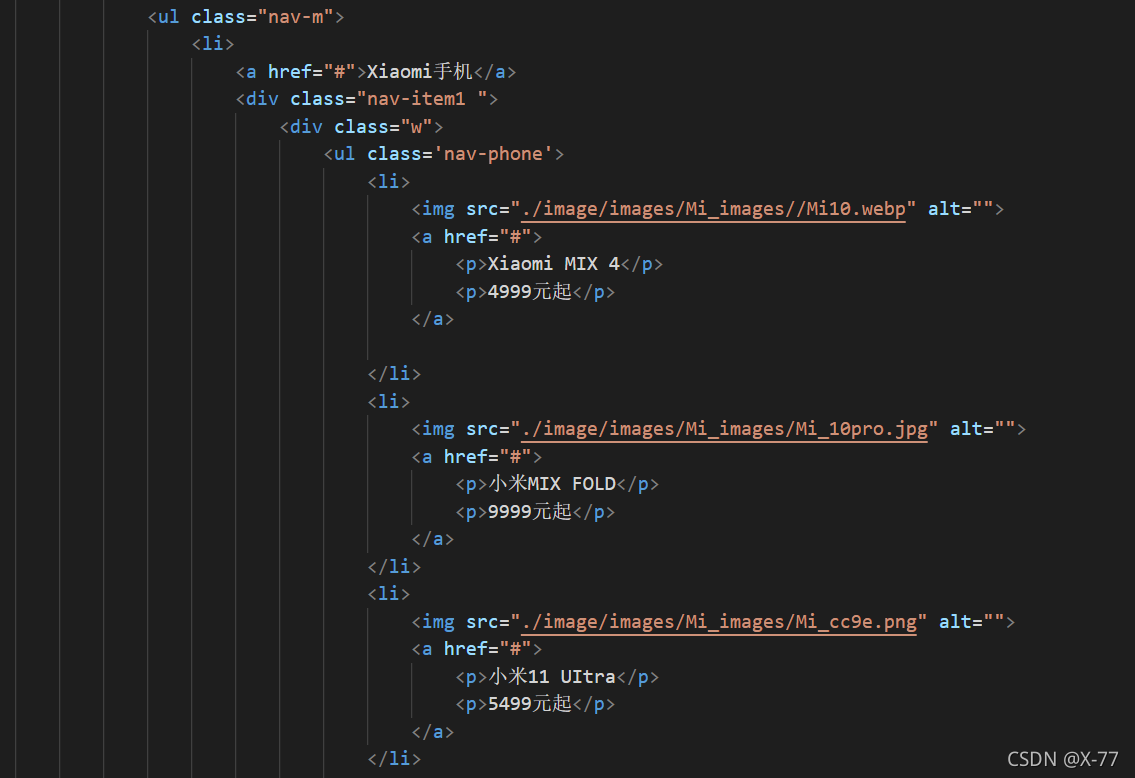Click the Mi10.webp image path link
This screenshot has width=1135, height=778.
713,209
